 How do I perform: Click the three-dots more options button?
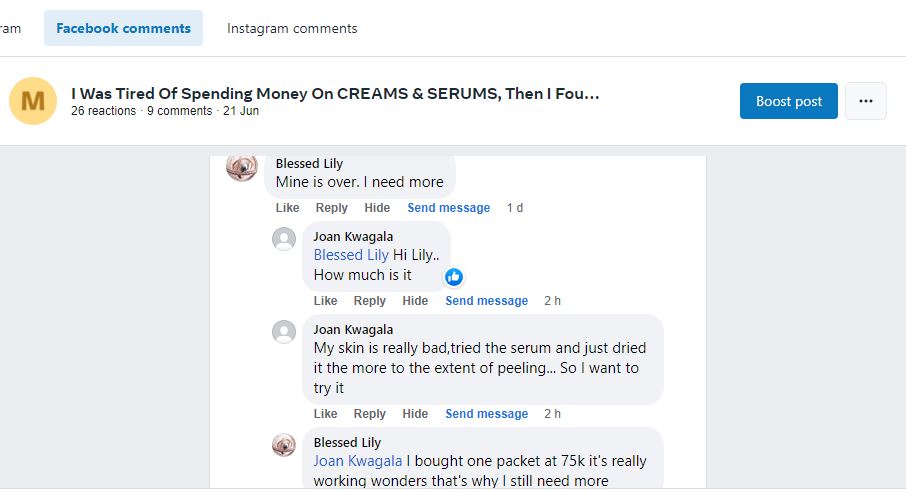[x=865, y=101]
